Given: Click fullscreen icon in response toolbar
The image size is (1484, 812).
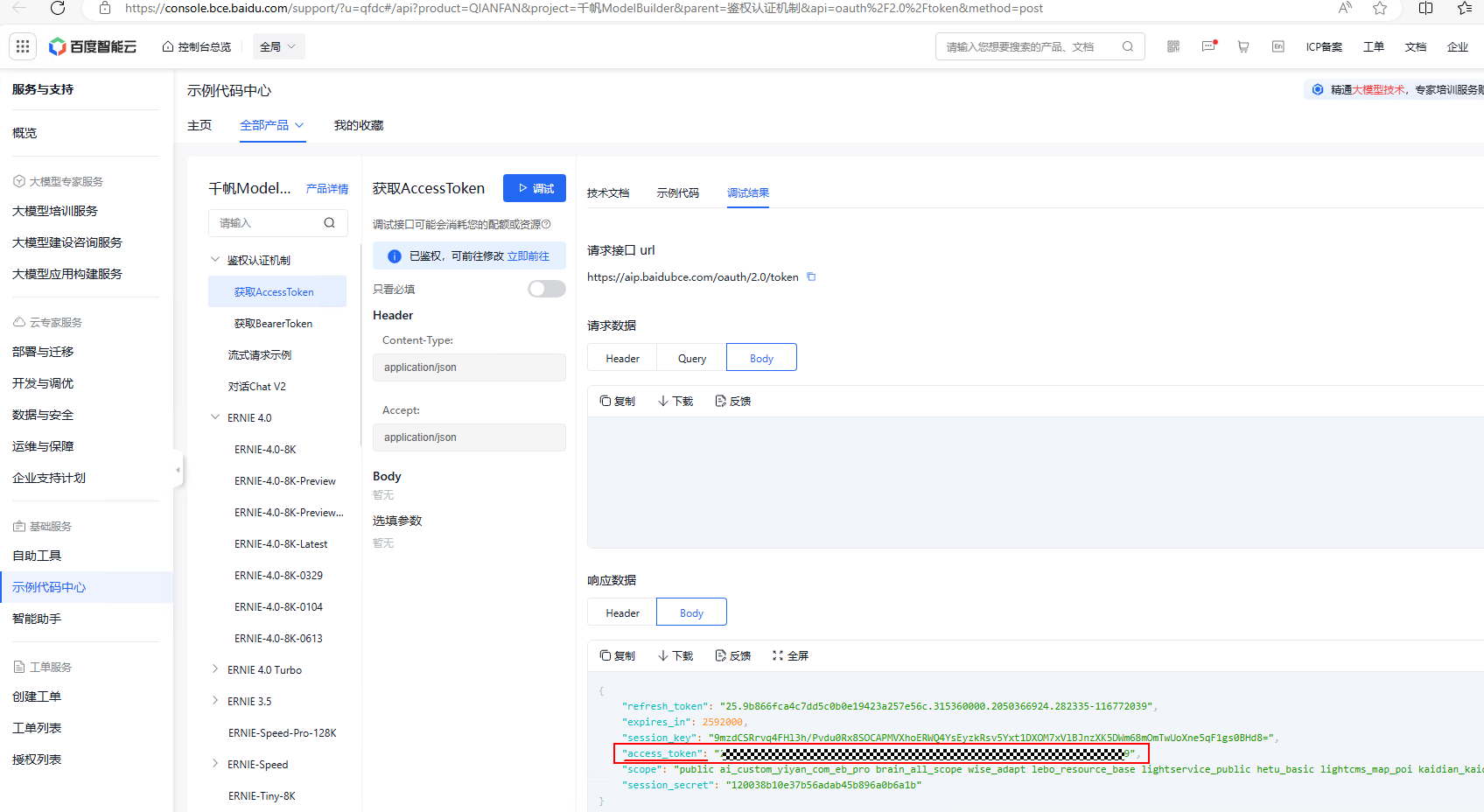Looking at the screenshot, I should coord(790,655).
